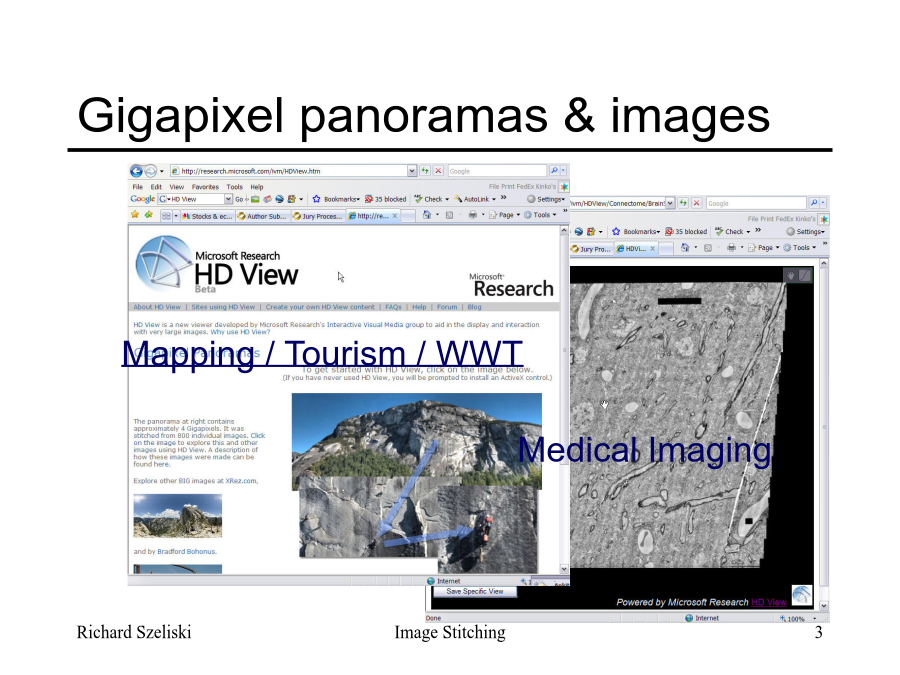Click the search magnifier in right browser
The image size is (900, 675).
click(813, 203)
